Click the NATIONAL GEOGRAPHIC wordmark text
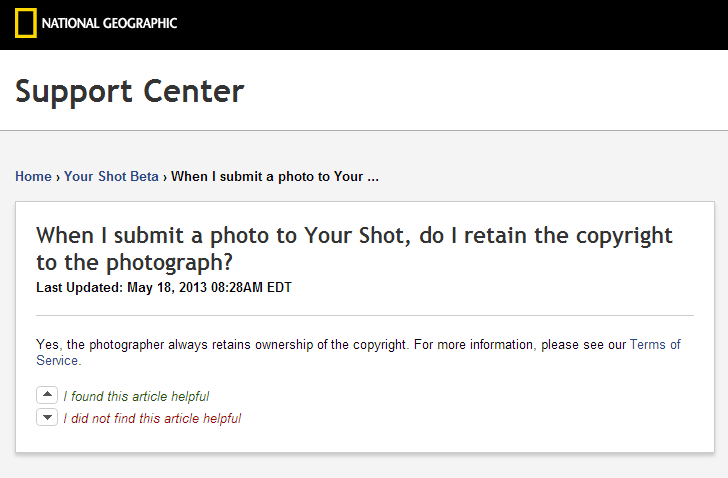 [x=110, y=23]
